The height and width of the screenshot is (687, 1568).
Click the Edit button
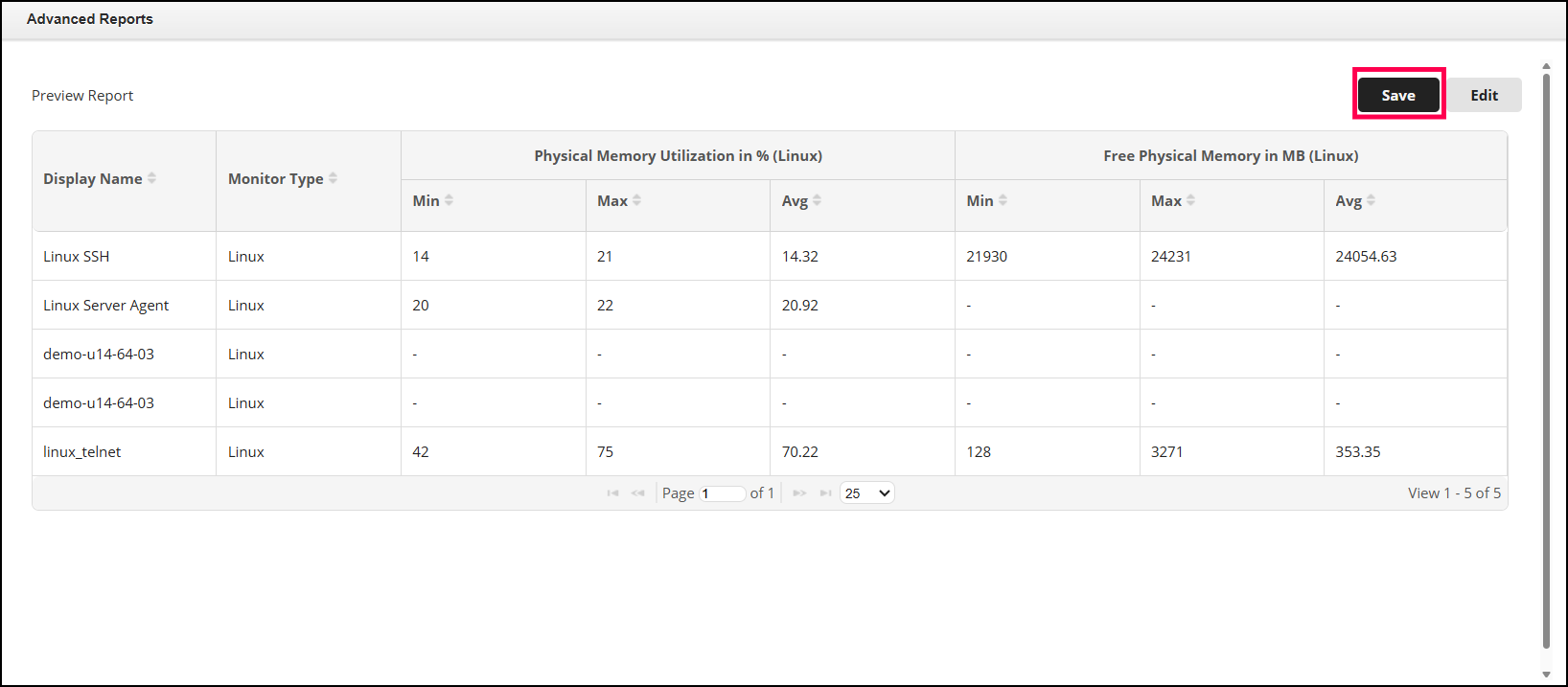pyautogui.click(x=1484, y=95)
